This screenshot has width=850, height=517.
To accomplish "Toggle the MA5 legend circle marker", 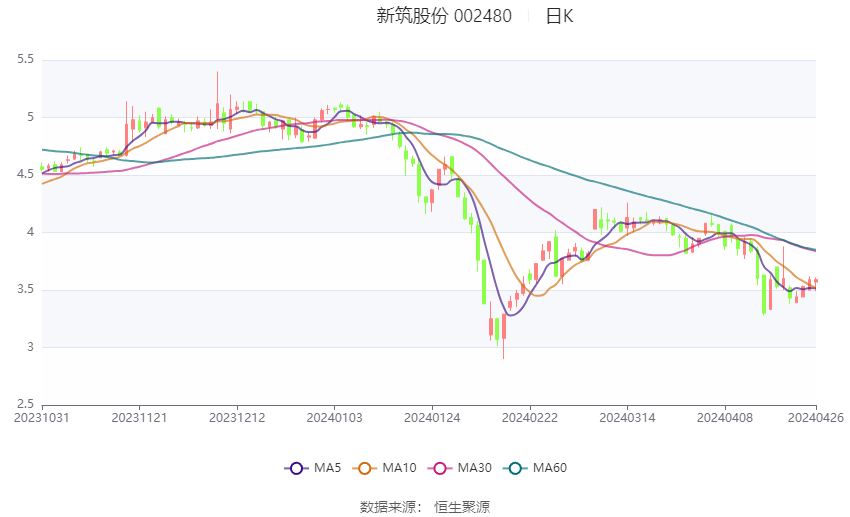I will pyautogui.click(x=296, y=468).
